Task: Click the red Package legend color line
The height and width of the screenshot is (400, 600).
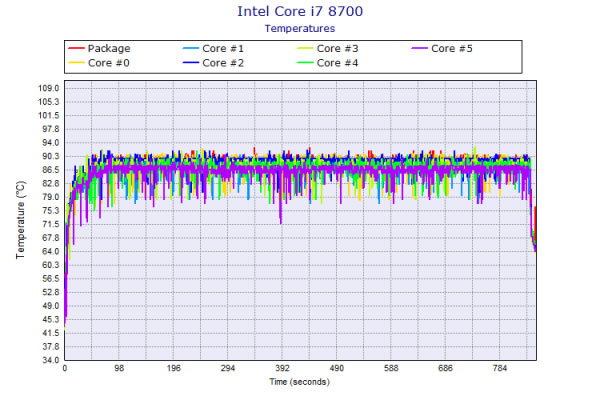Action: pyautogui.click(x=76, y=49)
